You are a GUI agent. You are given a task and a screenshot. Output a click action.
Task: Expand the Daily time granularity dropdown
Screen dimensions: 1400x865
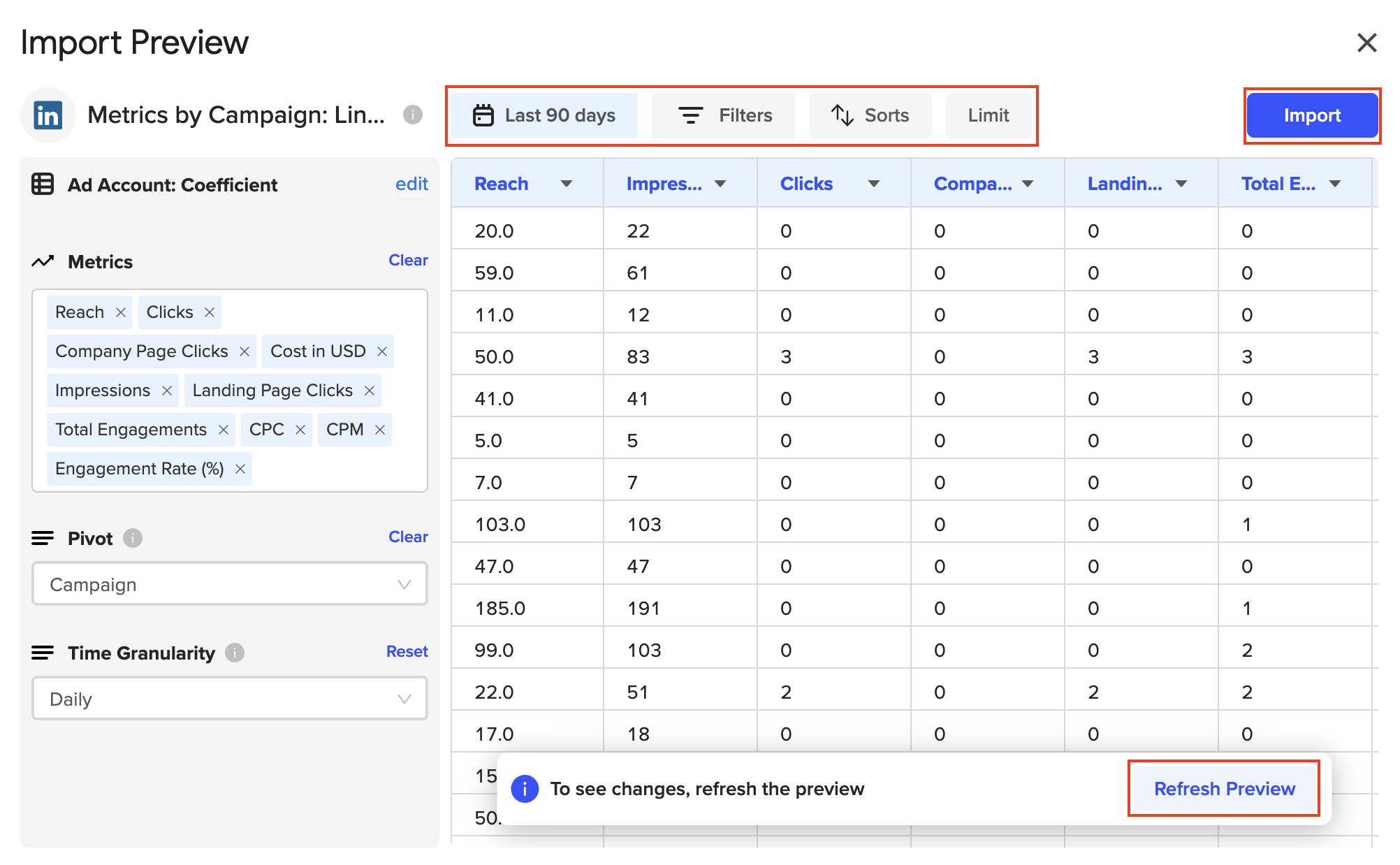230,699
